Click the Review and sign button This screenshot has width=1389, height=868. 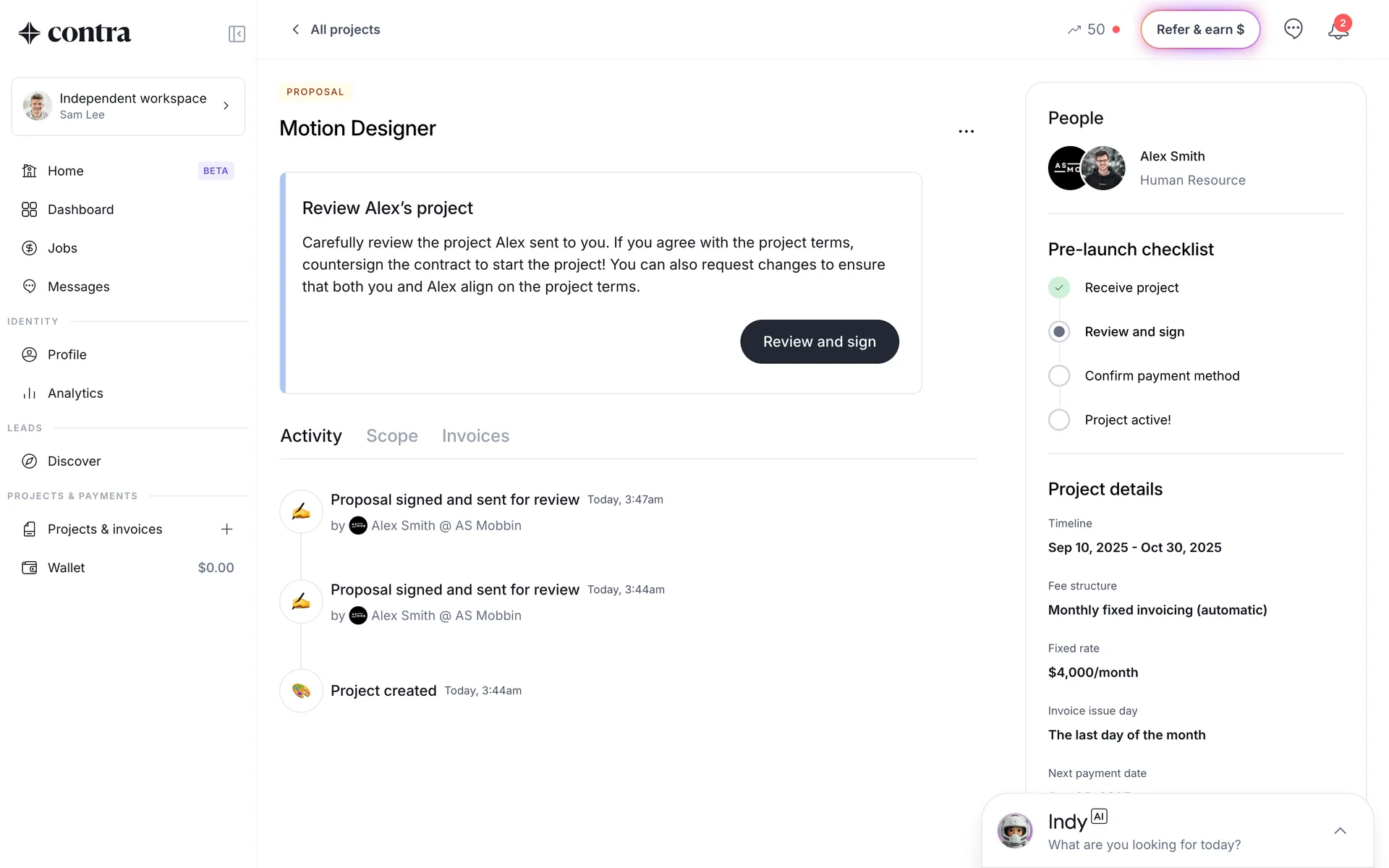pyautogui.click(x=819, y=342)
